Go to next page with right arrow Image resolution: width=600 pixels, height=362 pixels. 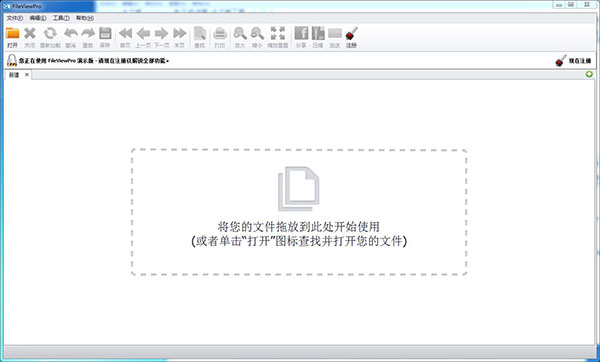(161, 34)
